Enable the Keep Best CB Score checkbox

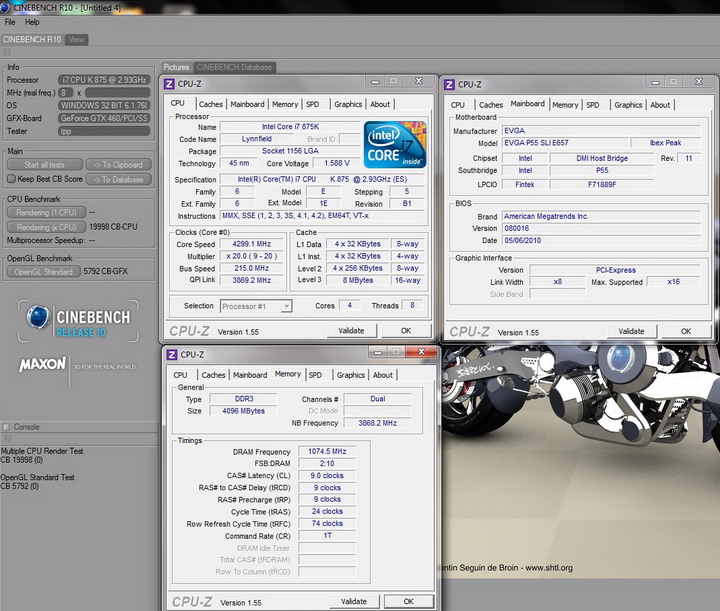click(11, 179)
